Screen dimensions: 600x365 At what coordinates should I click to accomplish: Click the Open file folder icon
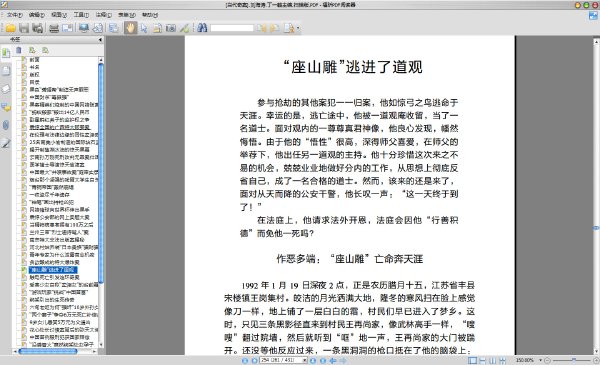coord(10,28)
